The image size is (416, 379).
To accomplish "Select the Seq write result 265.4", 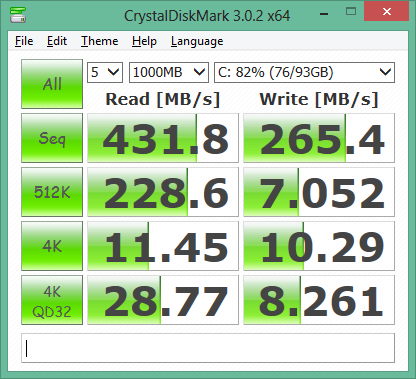I will [x=319, y=138].
